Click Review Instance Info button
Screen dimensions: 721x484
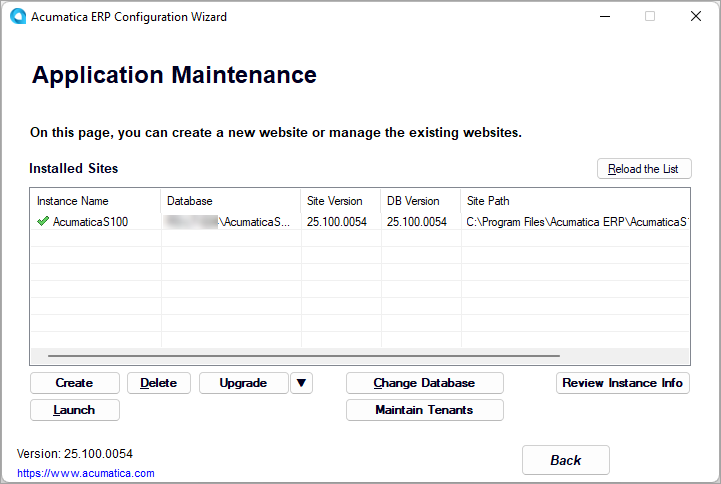623,383
